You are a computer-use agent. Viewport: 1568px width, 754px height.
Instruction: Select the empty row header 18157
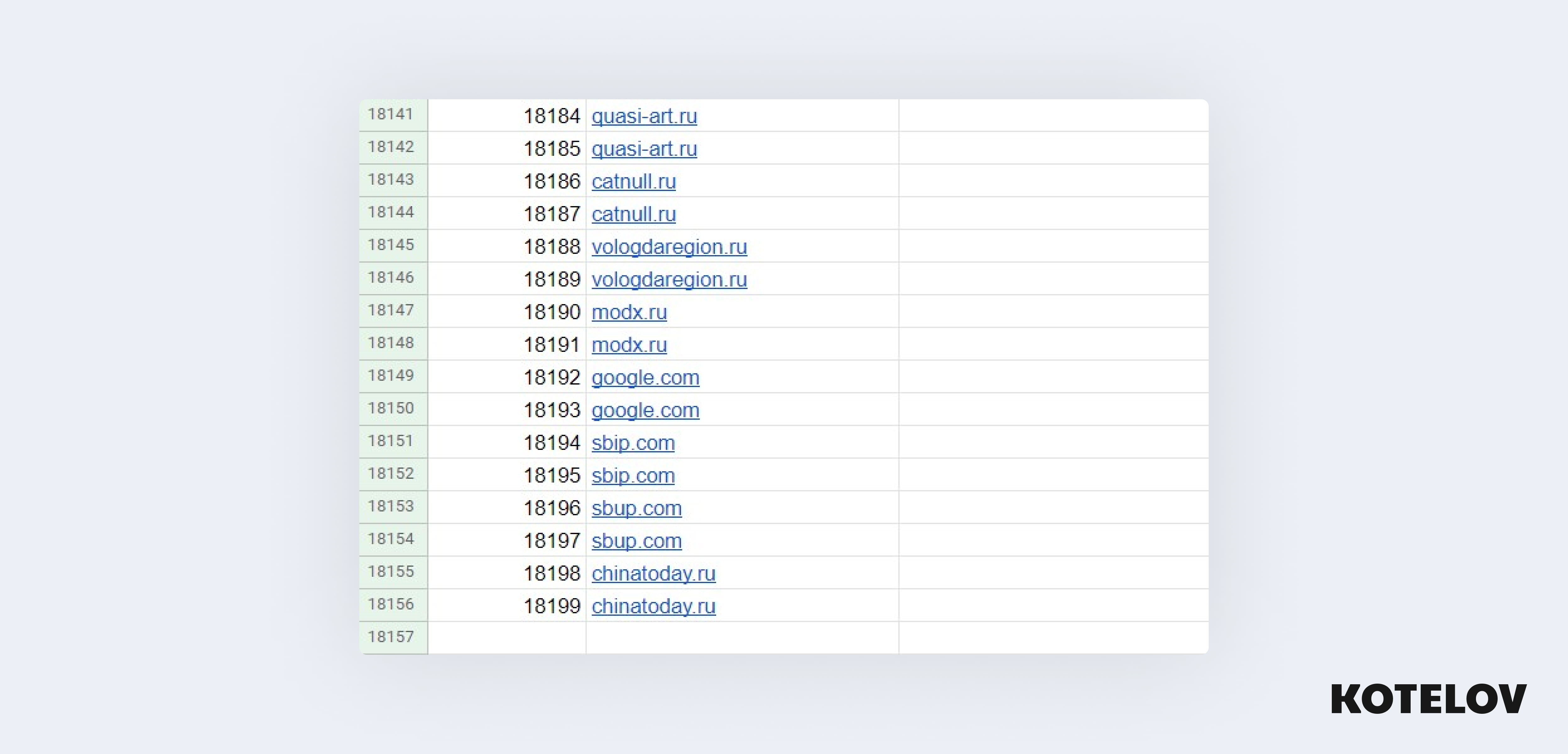pos(393,637)
